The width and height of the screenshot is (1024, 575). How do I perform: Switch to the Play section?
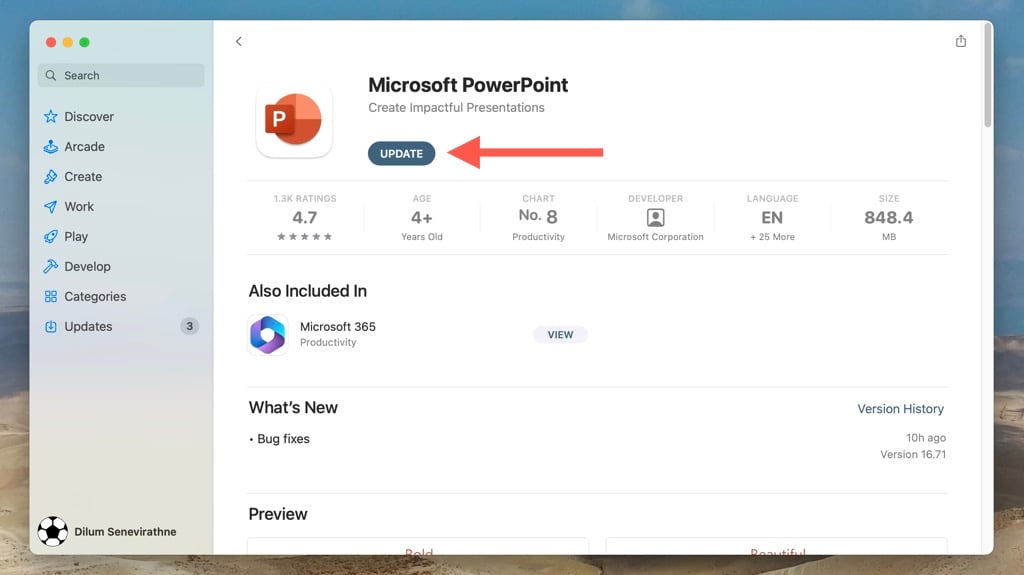[76, 237]
